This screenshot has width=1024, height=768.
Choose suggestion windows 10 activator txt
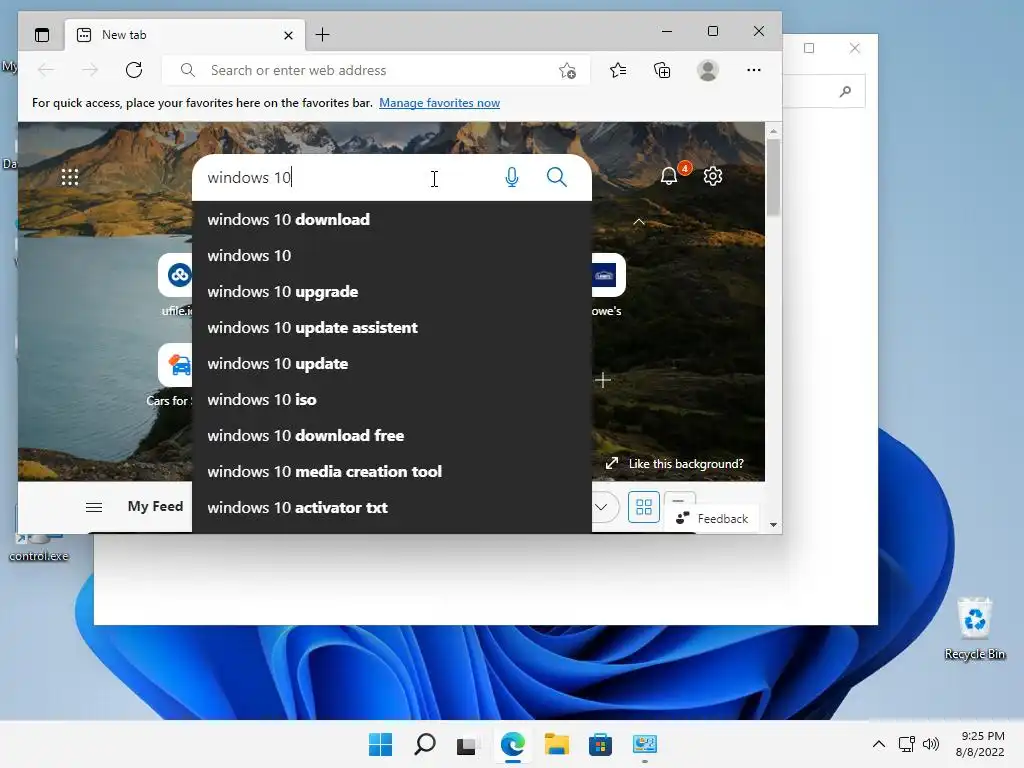tap(392, 507)
